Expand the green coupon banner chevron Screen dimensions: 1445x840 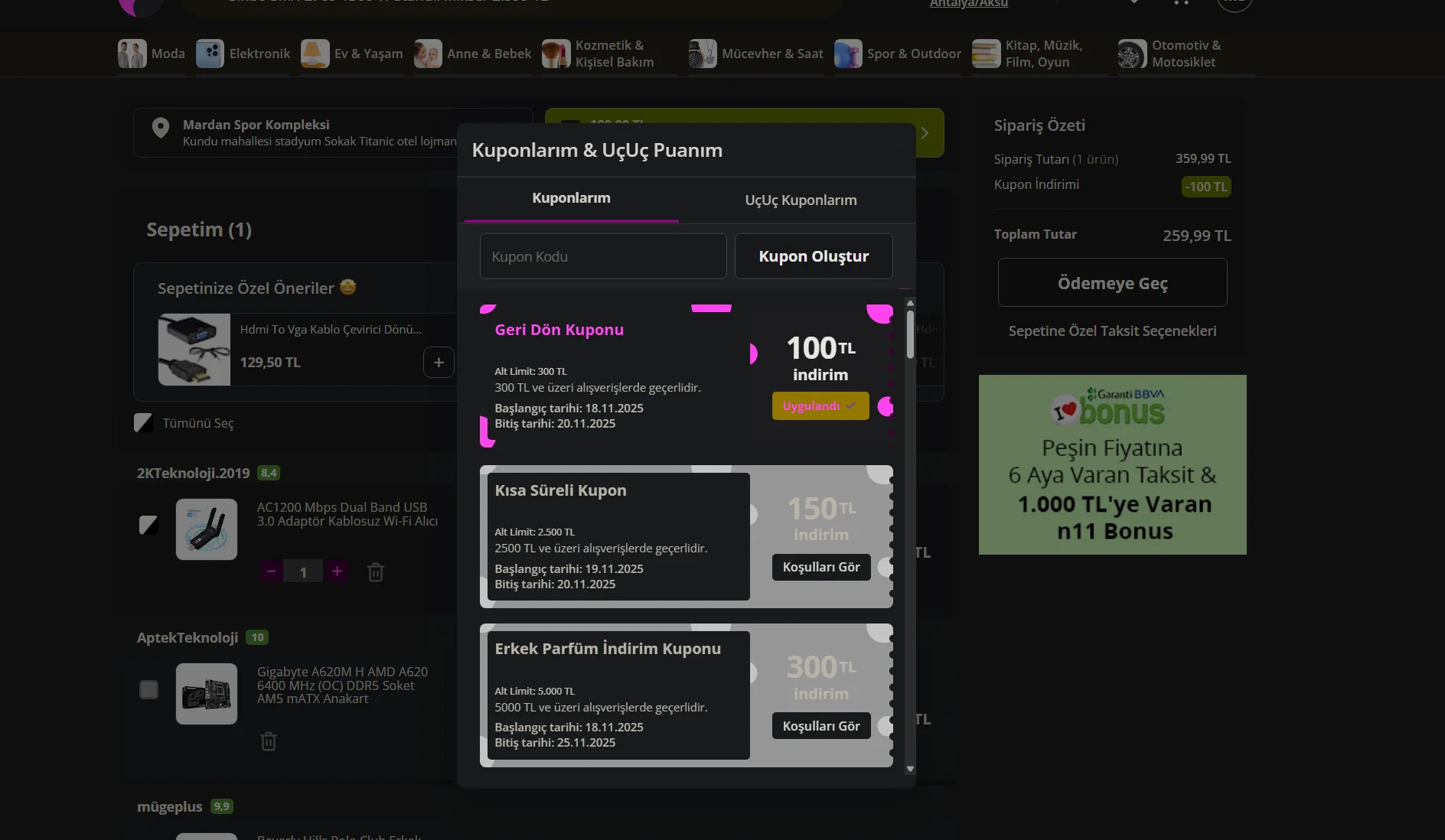(x=925, y=133)
